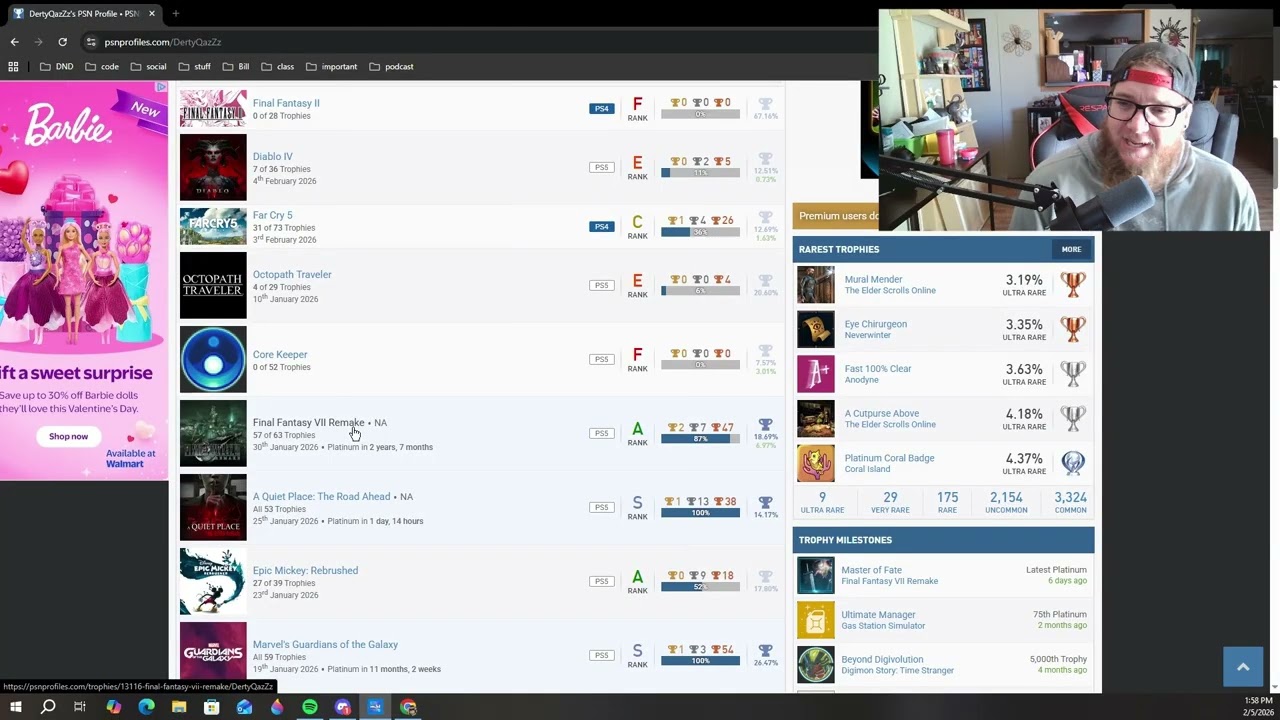Click the Diablo IV game thumbnail

tap(213, 167)
